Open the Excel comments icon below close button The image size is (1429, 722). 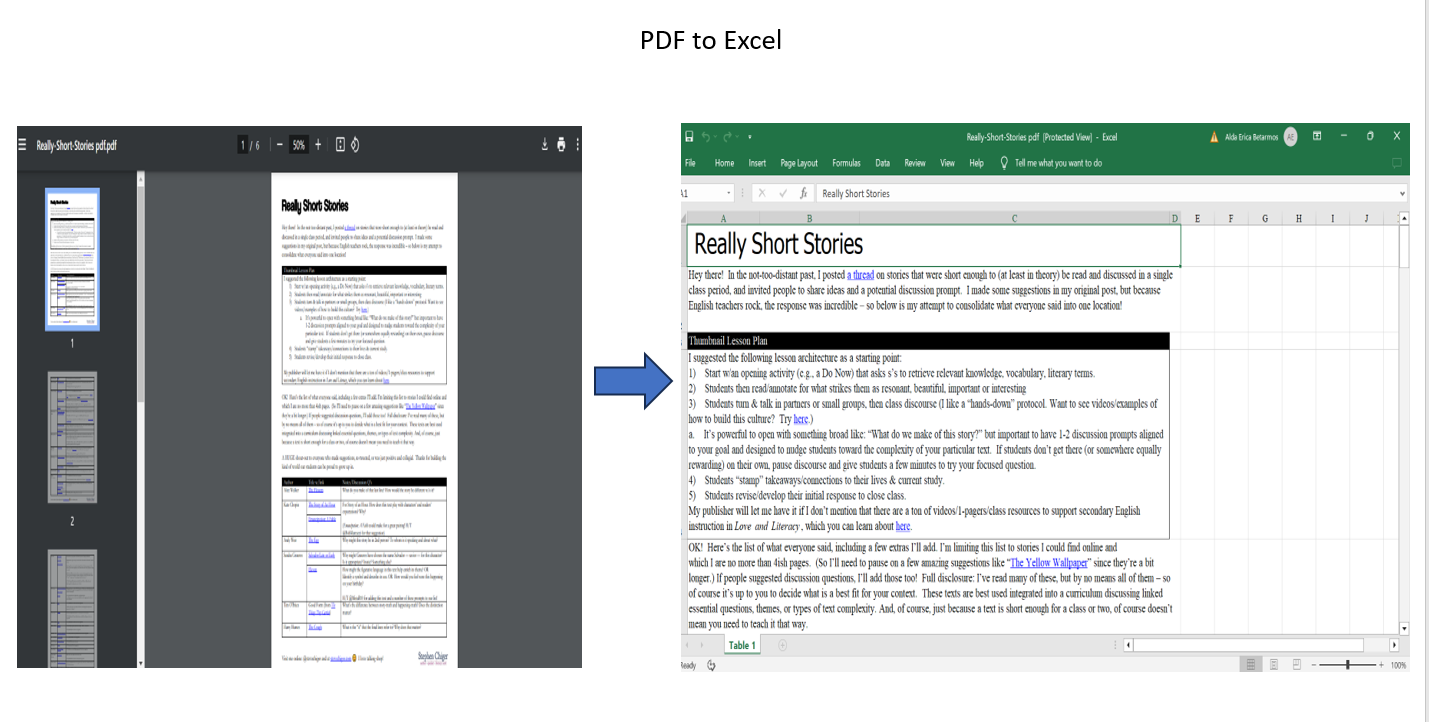[x=1397, y=162]
